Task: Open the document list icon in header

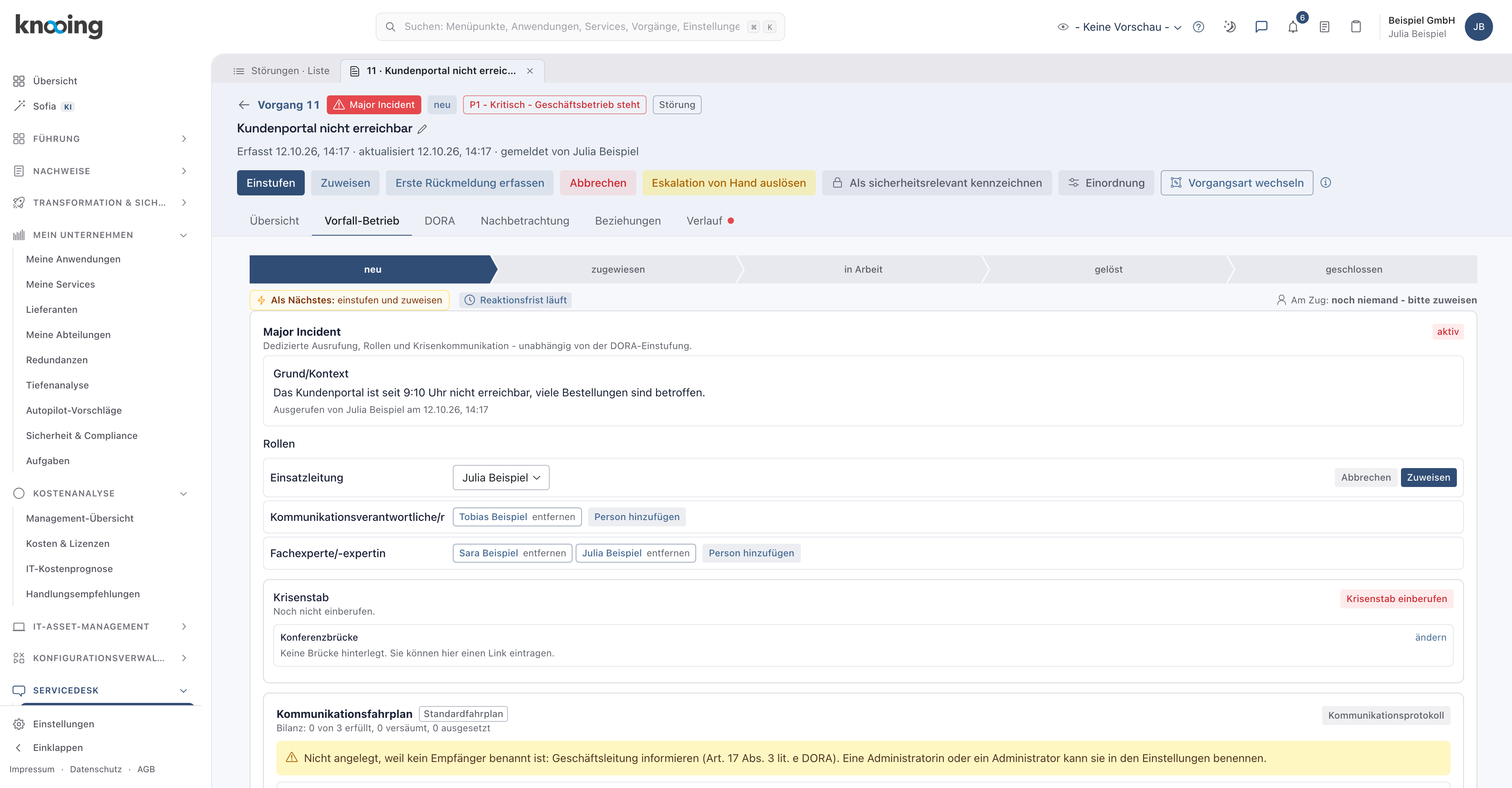Action: 1324,27
